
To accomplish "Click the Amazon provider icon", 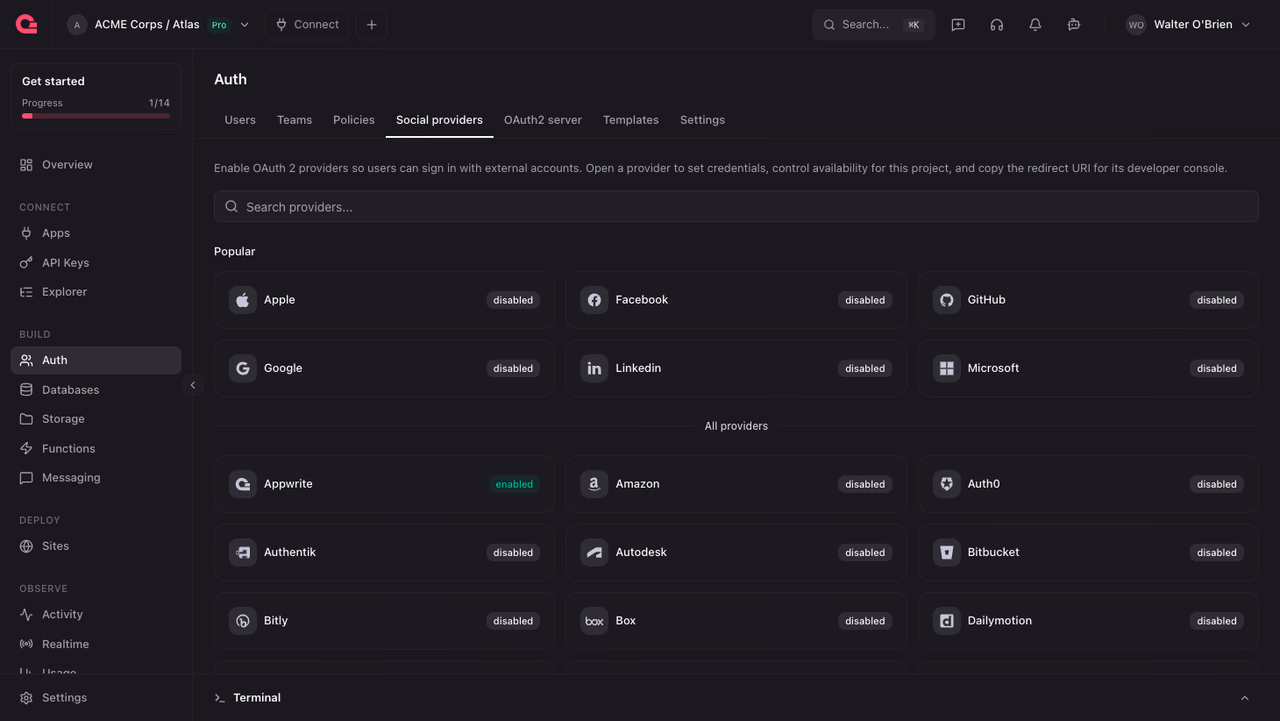I will [594, 484].
